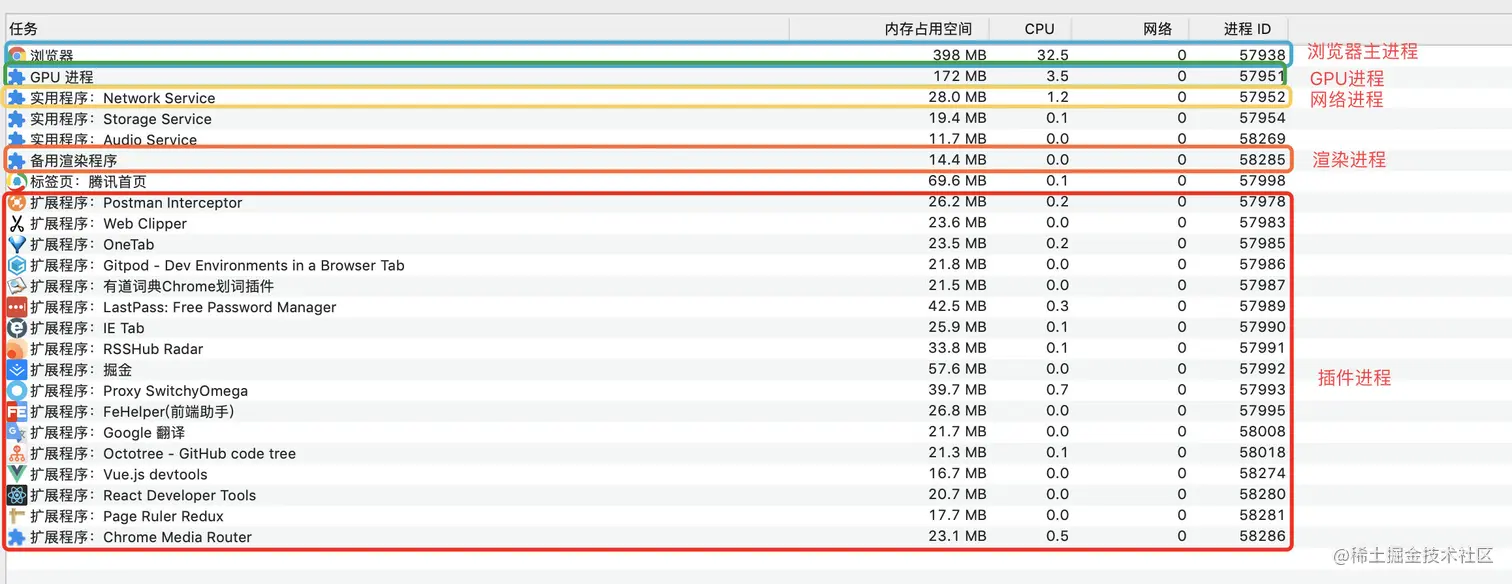Click the 172 MB memory value

[x=960, y=77]
